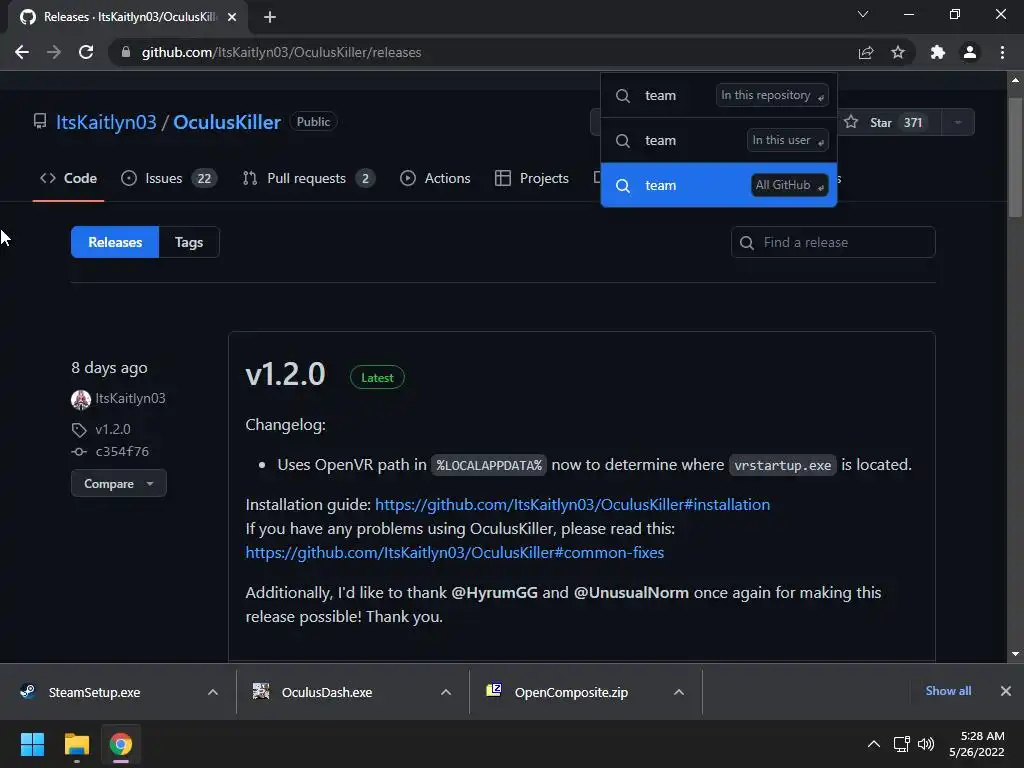1024x768 pixels.
Task: Search 'team' in this user
Action: 718,140
